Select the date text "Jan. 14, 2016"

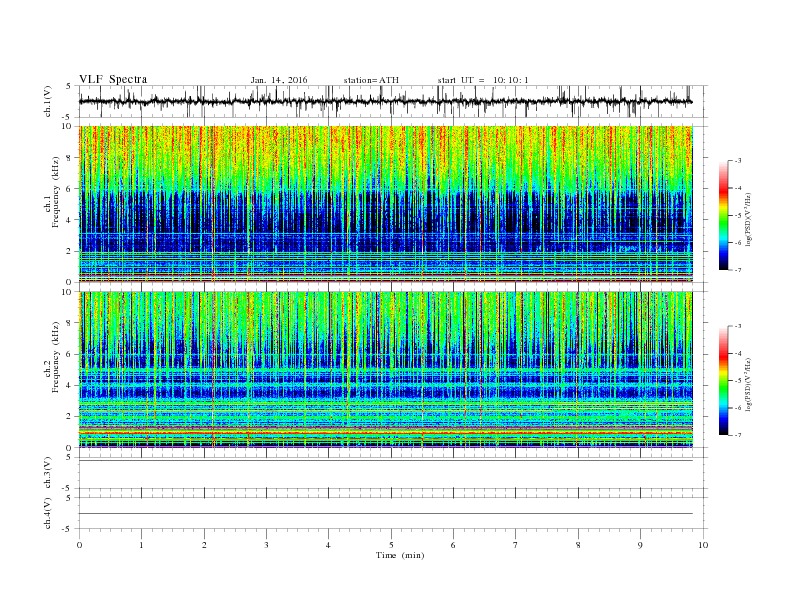[x=279, y=80]
